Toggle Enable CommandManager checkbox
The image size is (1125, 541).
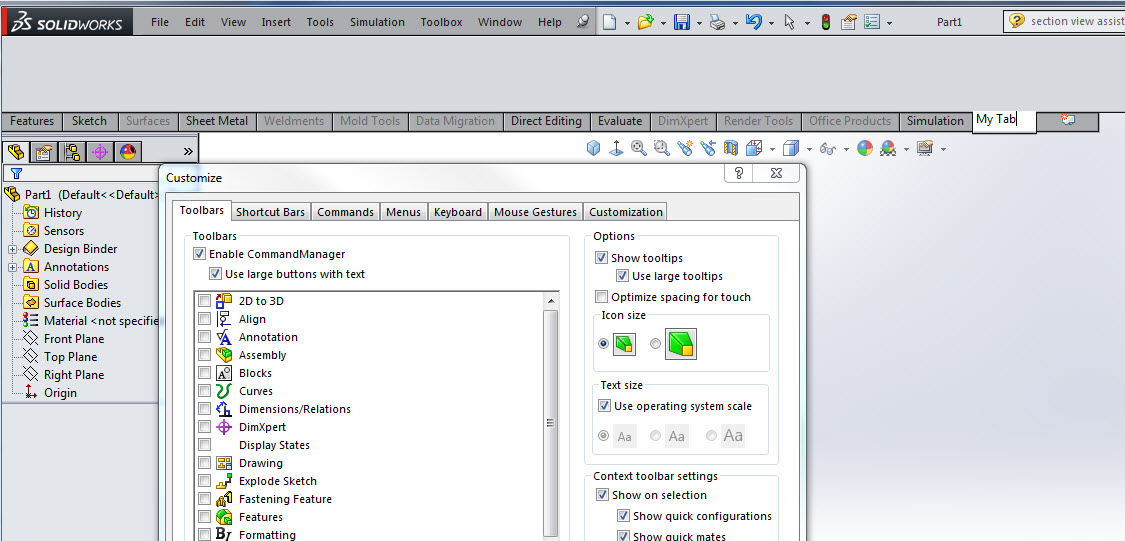point(199,254)
